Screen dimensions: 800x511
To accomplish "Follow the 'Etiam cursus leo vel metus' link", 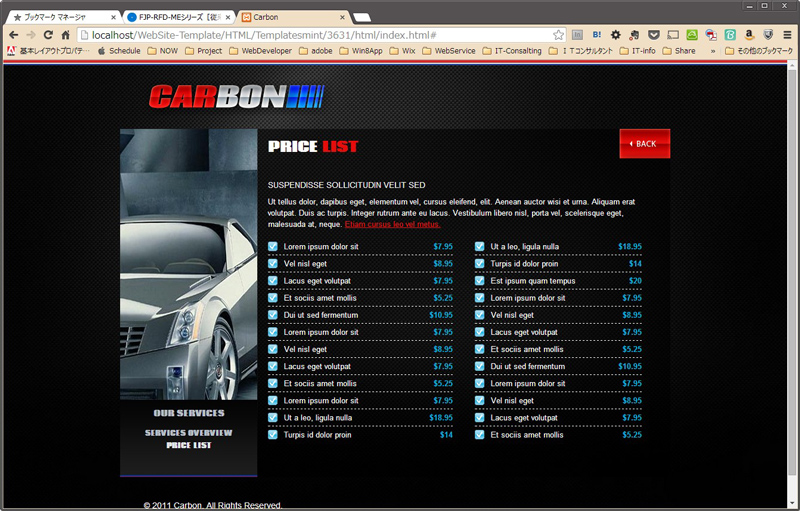I will (x=392, y=224).
